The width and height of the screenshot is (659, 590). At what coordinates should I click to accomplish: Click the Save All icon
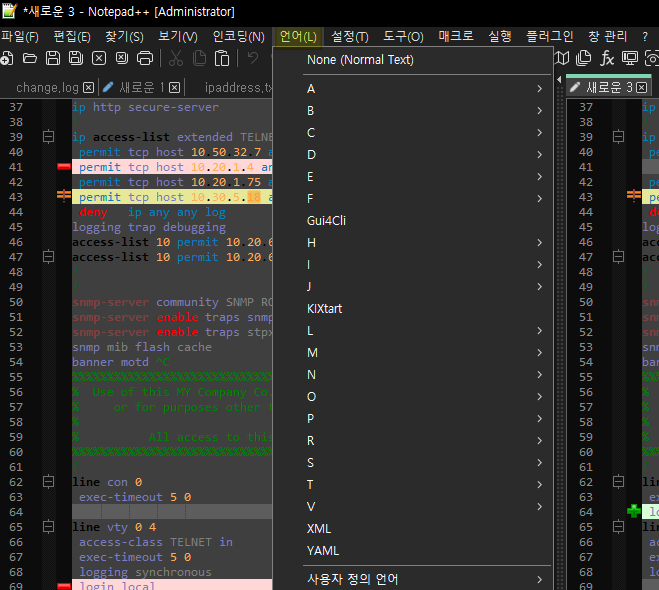[x=76, y=58]
